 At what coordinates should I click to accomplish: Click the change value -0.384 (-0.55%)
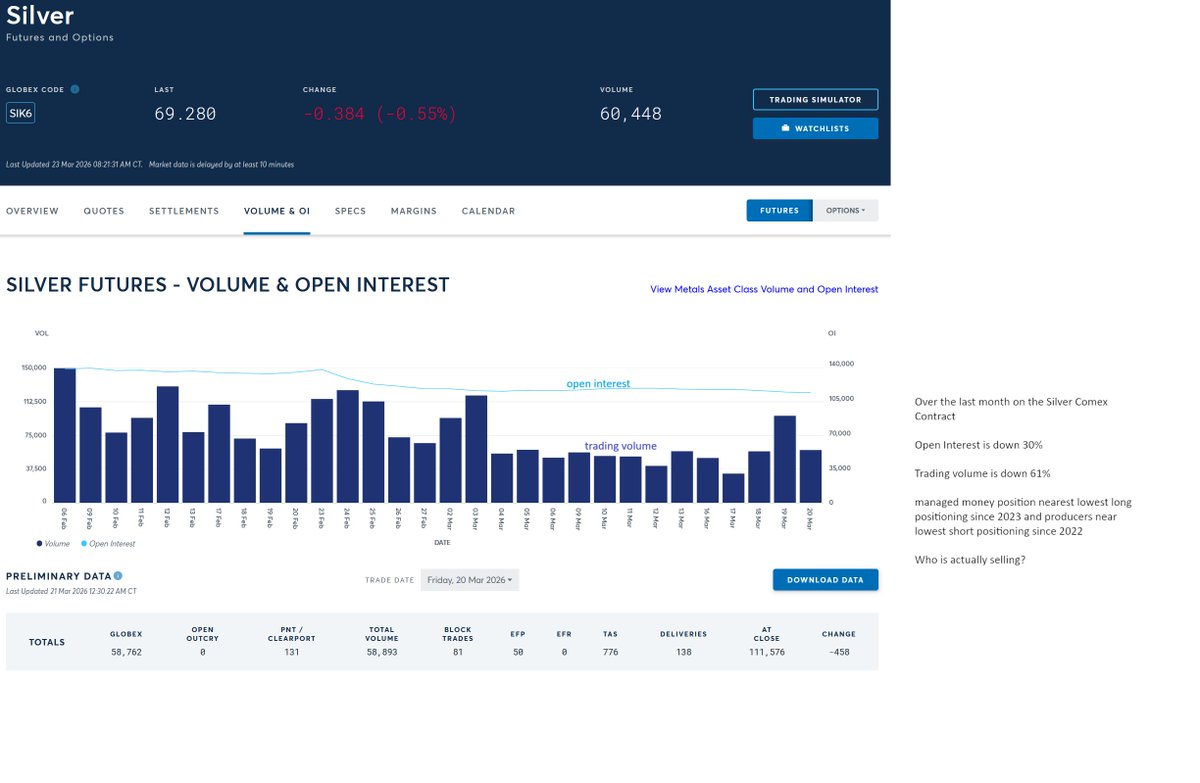click(380, 114)
